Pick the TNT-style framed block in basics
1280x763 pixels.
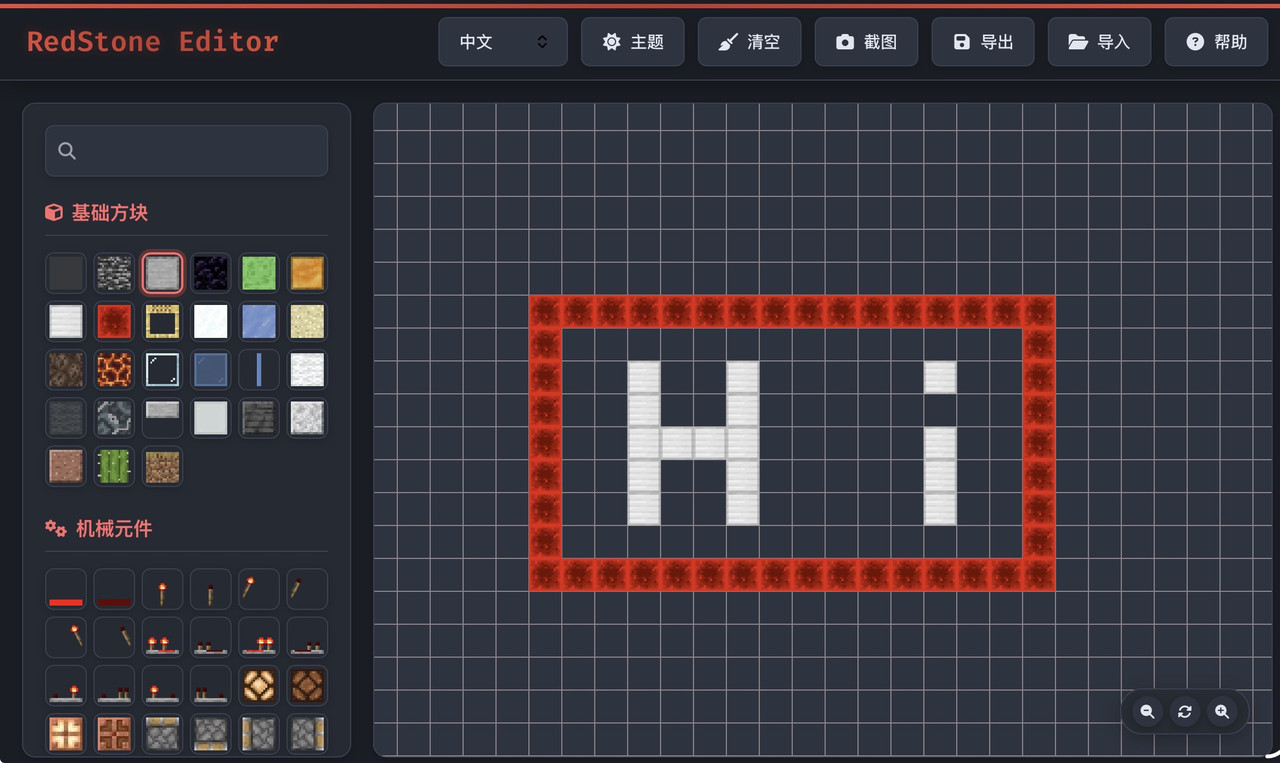[162, 321]
